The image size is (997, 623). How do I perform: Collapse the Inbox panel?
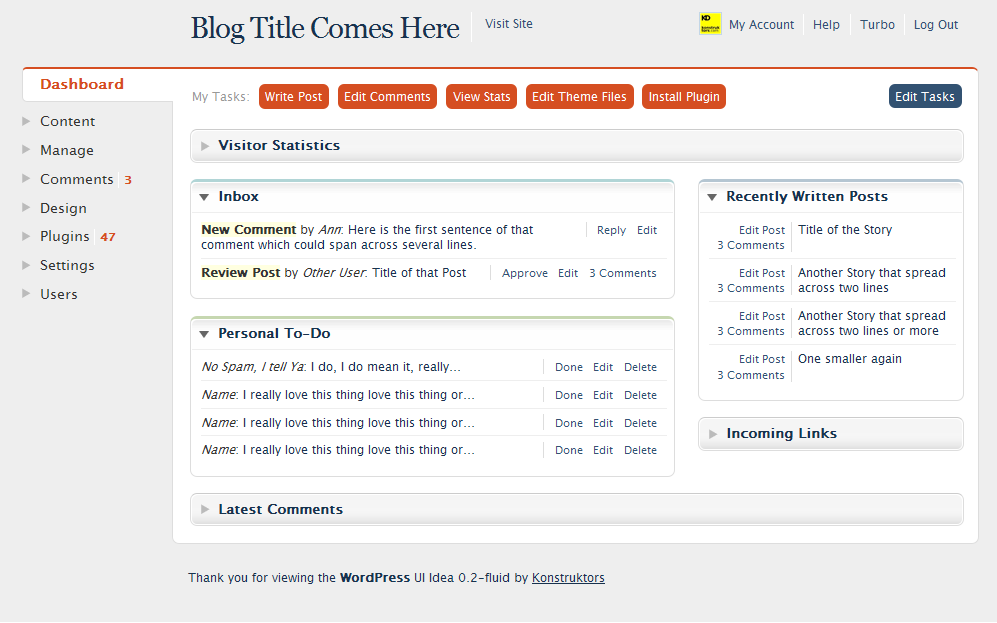[204, 197]
